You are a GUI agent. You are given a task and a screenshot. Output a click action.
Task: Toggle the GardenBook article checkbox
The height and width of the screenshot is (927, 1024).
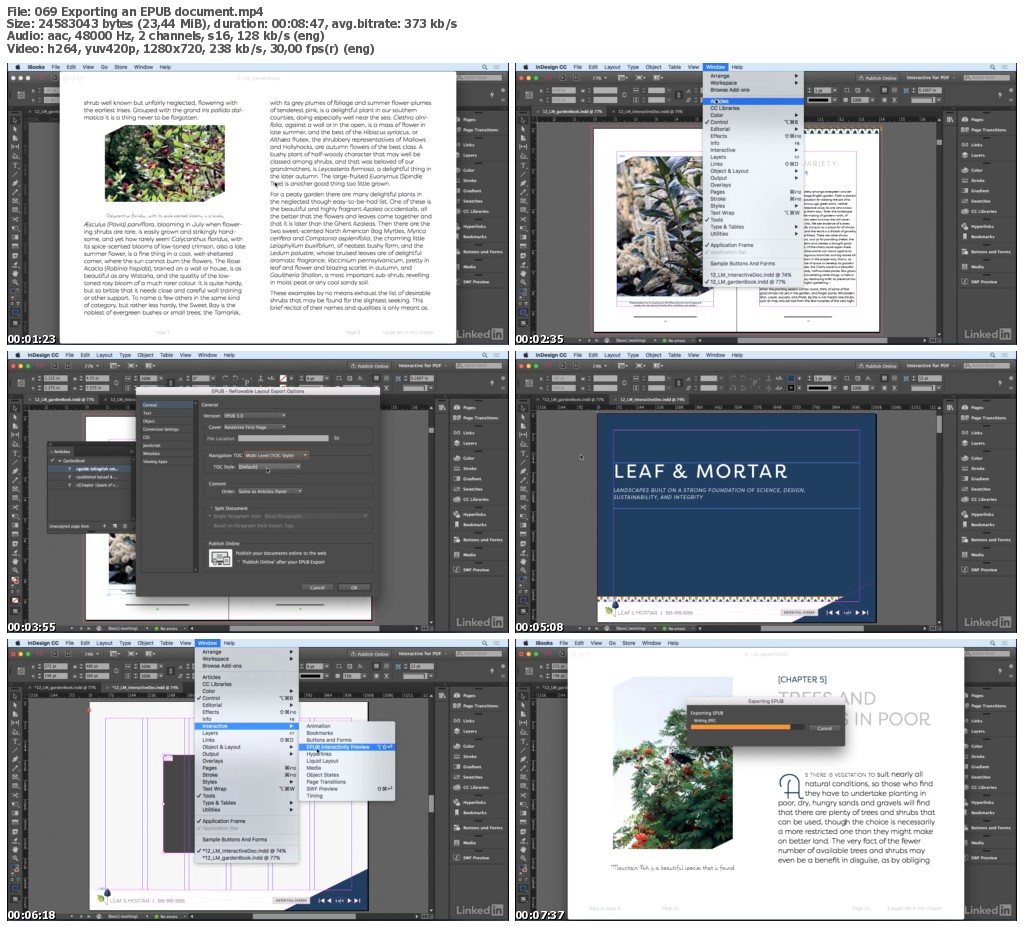pyautogui.click(x=53, y=461)
